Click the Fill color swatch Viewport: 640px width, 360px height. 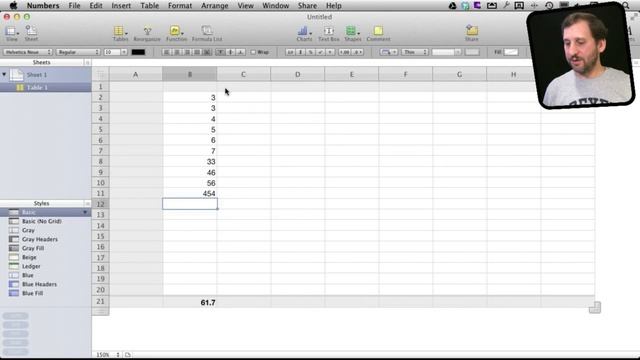pyautogui.click(x=511, y=52)
